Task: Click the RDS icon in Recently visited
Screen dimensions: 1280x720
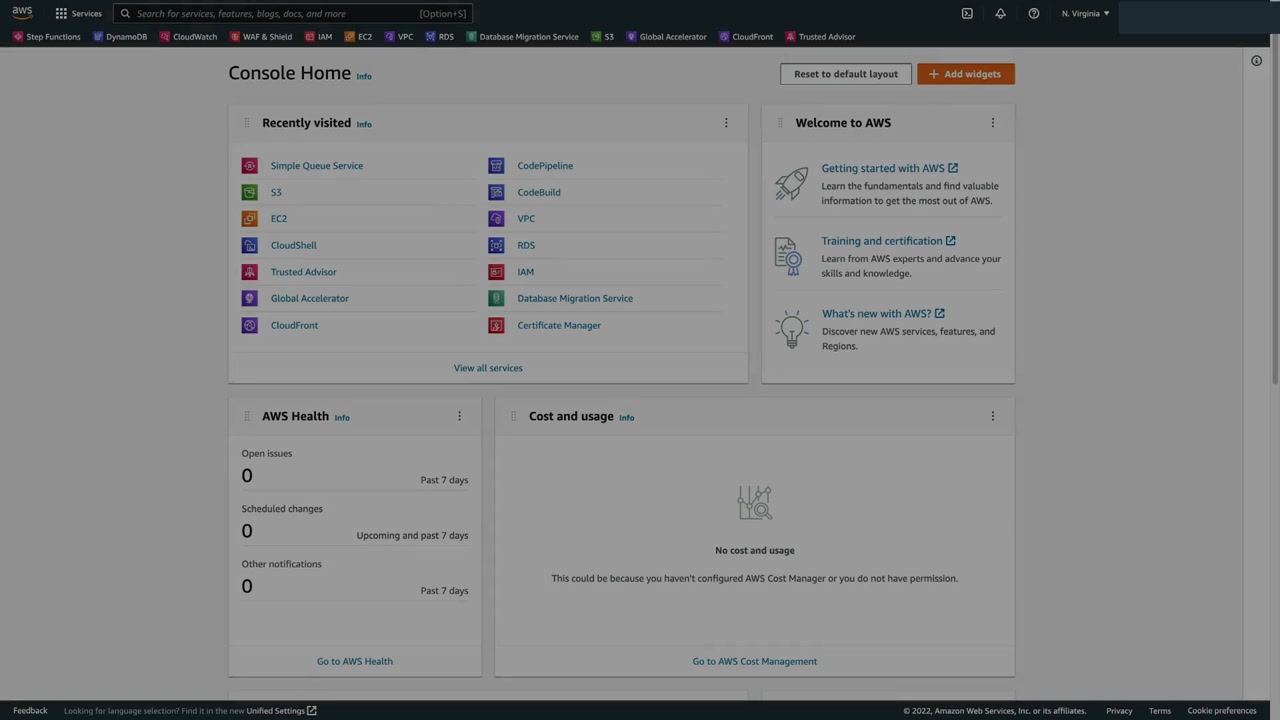Action: tap(496, 245)
